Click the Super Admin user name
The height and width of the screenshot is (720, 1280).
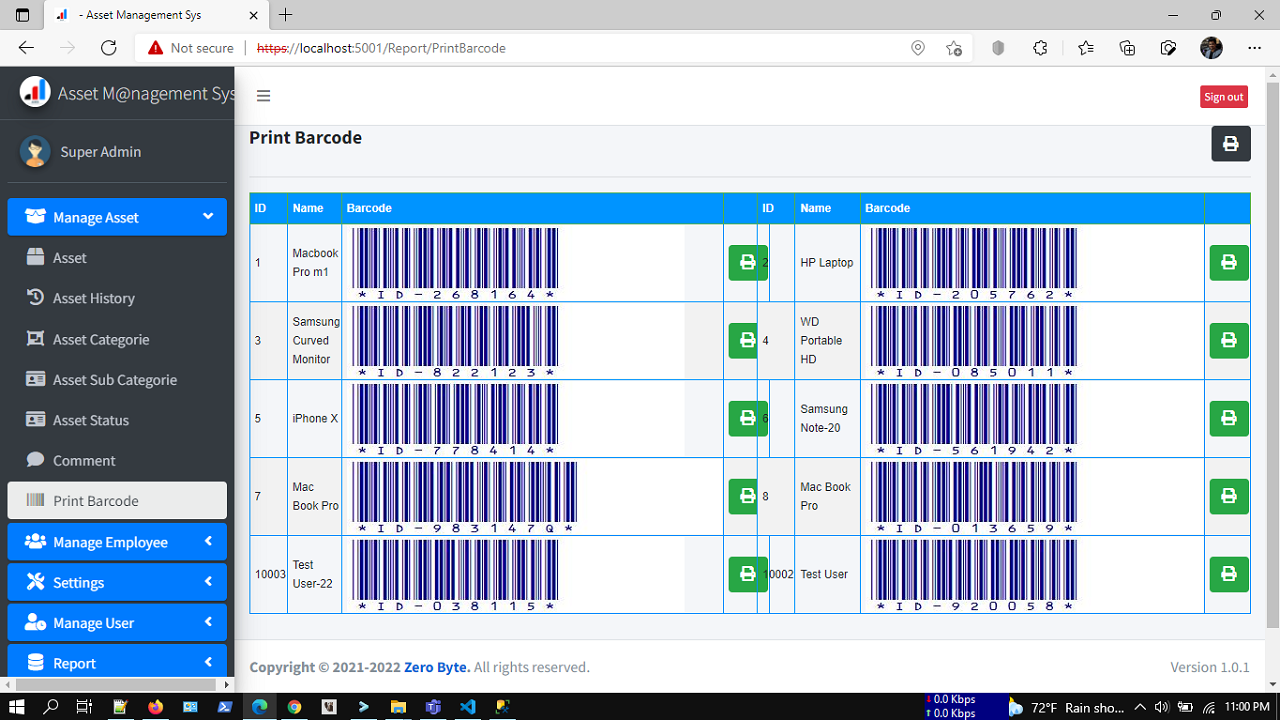(x=101, y=152)
